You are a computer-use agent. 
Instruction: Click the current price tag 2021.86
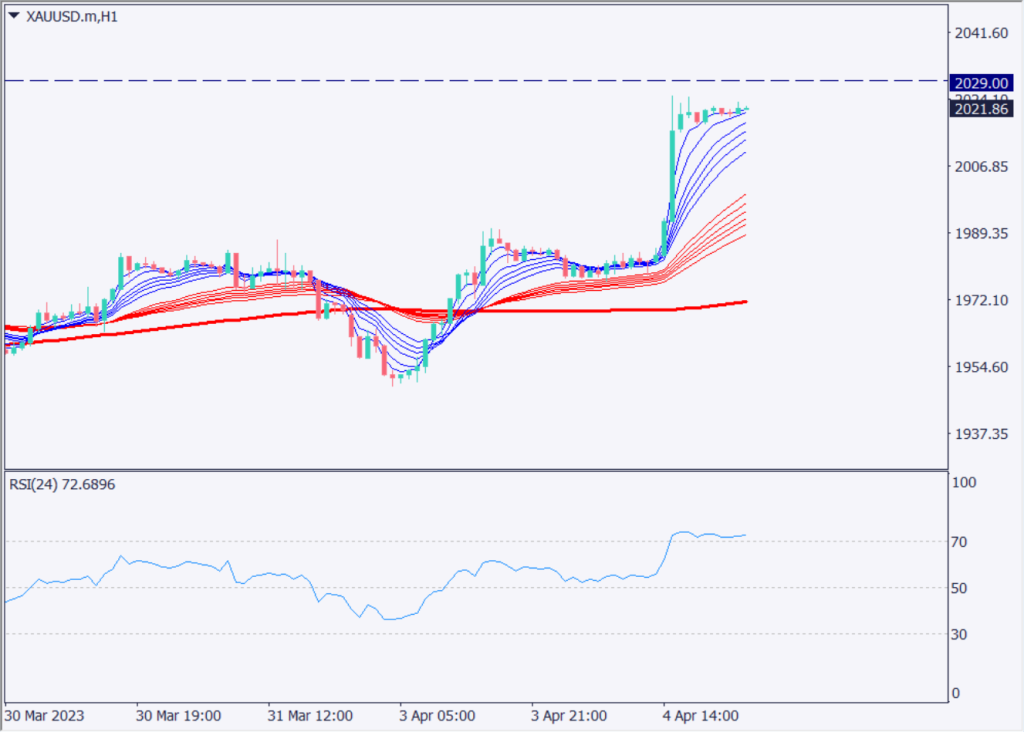pyautogui.click(x=979, y=109)
